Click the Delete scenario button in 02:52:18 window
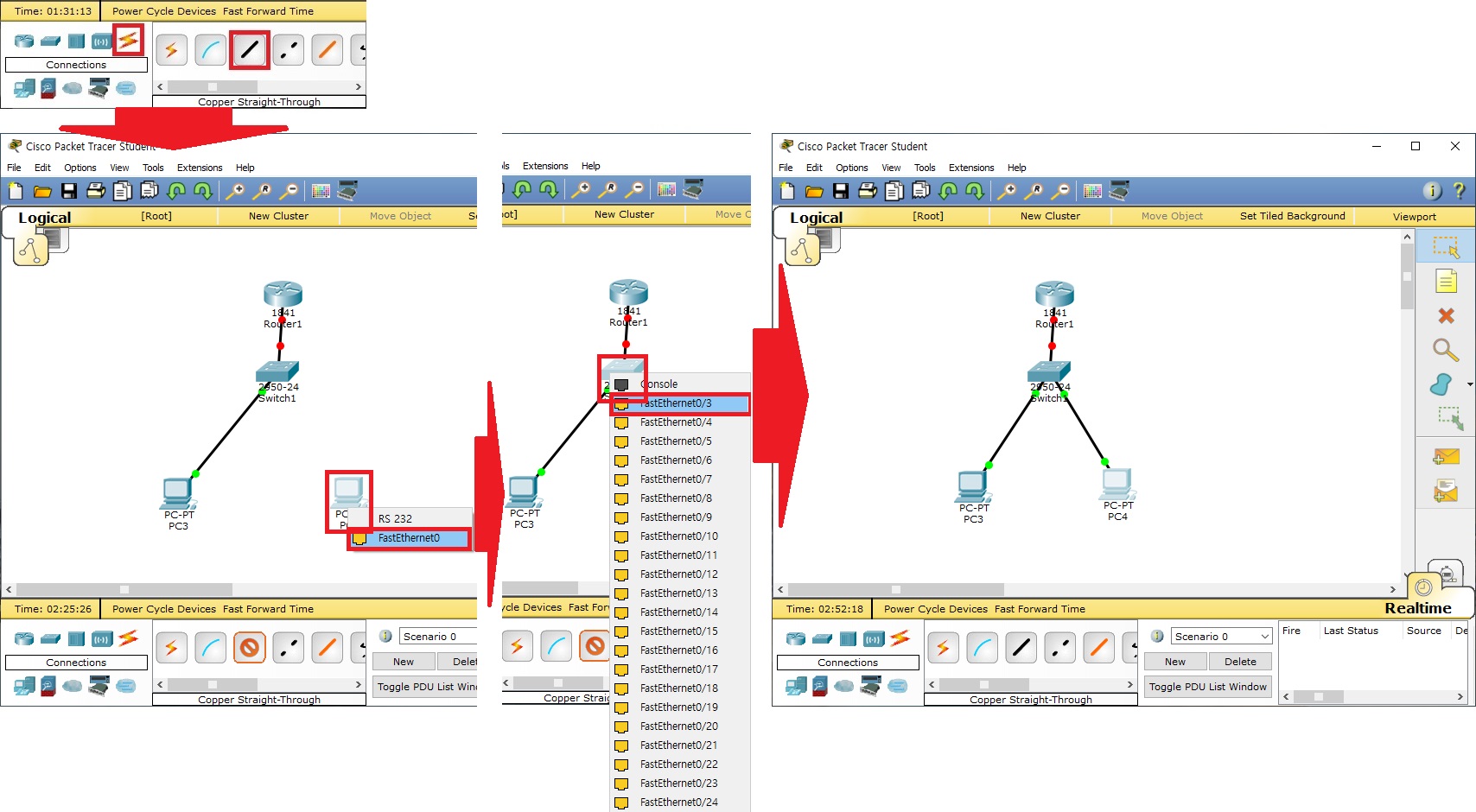 (1240, 662)
